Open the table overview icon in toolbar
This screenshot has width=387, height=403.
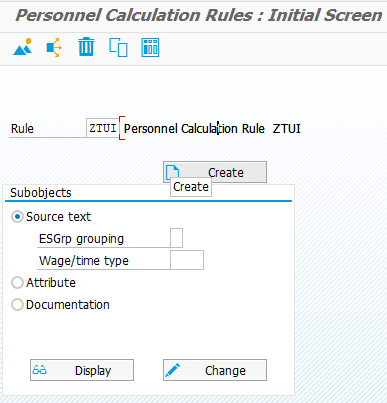[x=150, y=47]
